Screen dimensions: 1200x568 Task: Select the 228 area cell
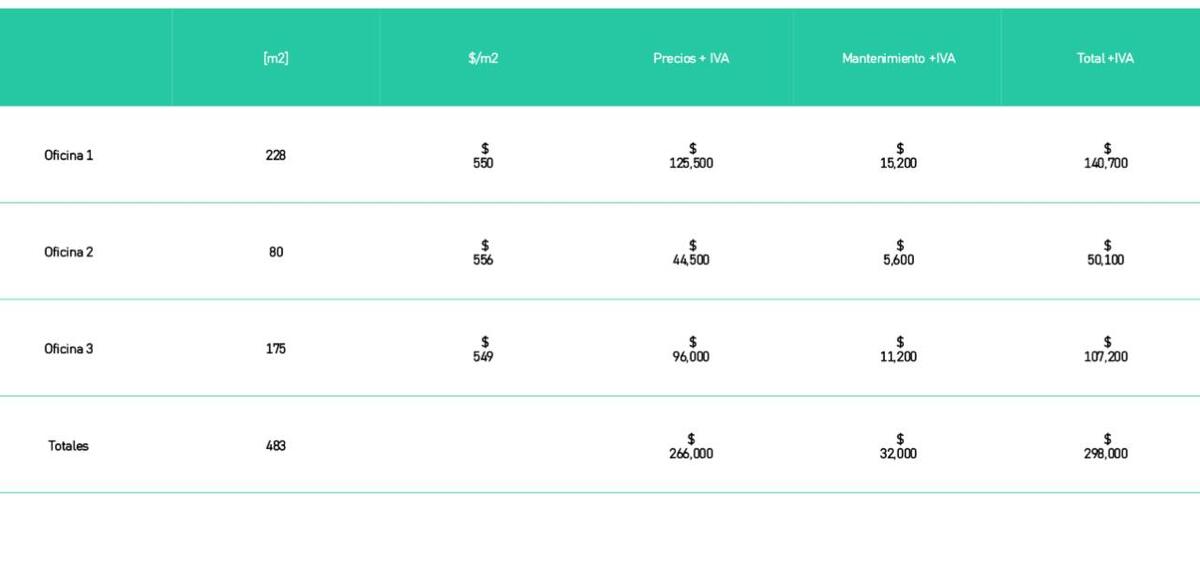click(276, 156)
